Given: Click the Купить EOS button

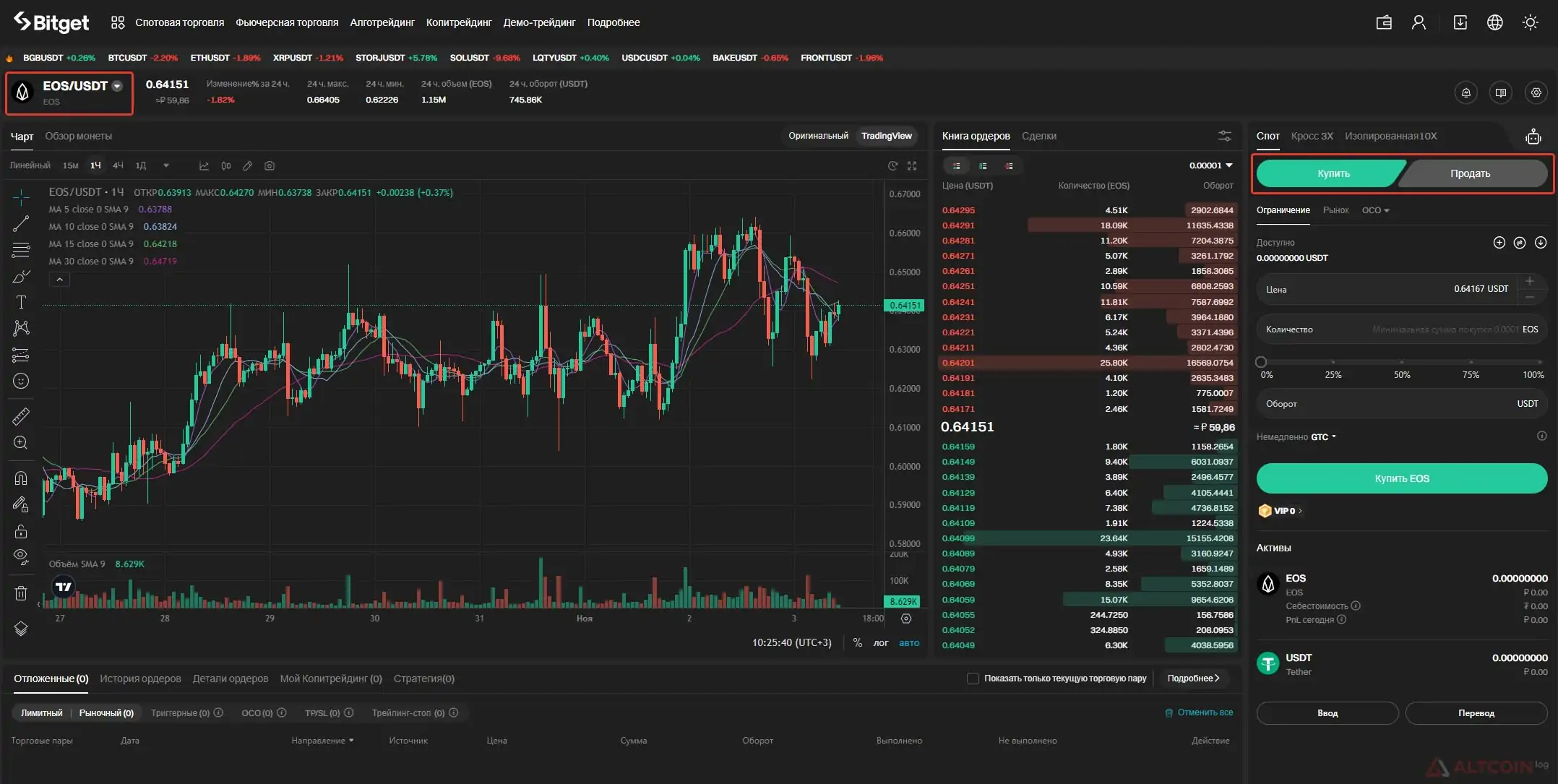Looking at the screenshot, I should pos(1401,478).
